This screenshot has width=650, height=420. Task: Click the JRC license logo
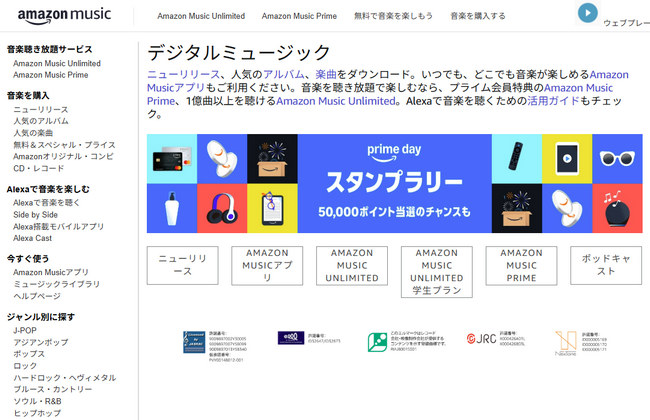[x=481, y=339]
